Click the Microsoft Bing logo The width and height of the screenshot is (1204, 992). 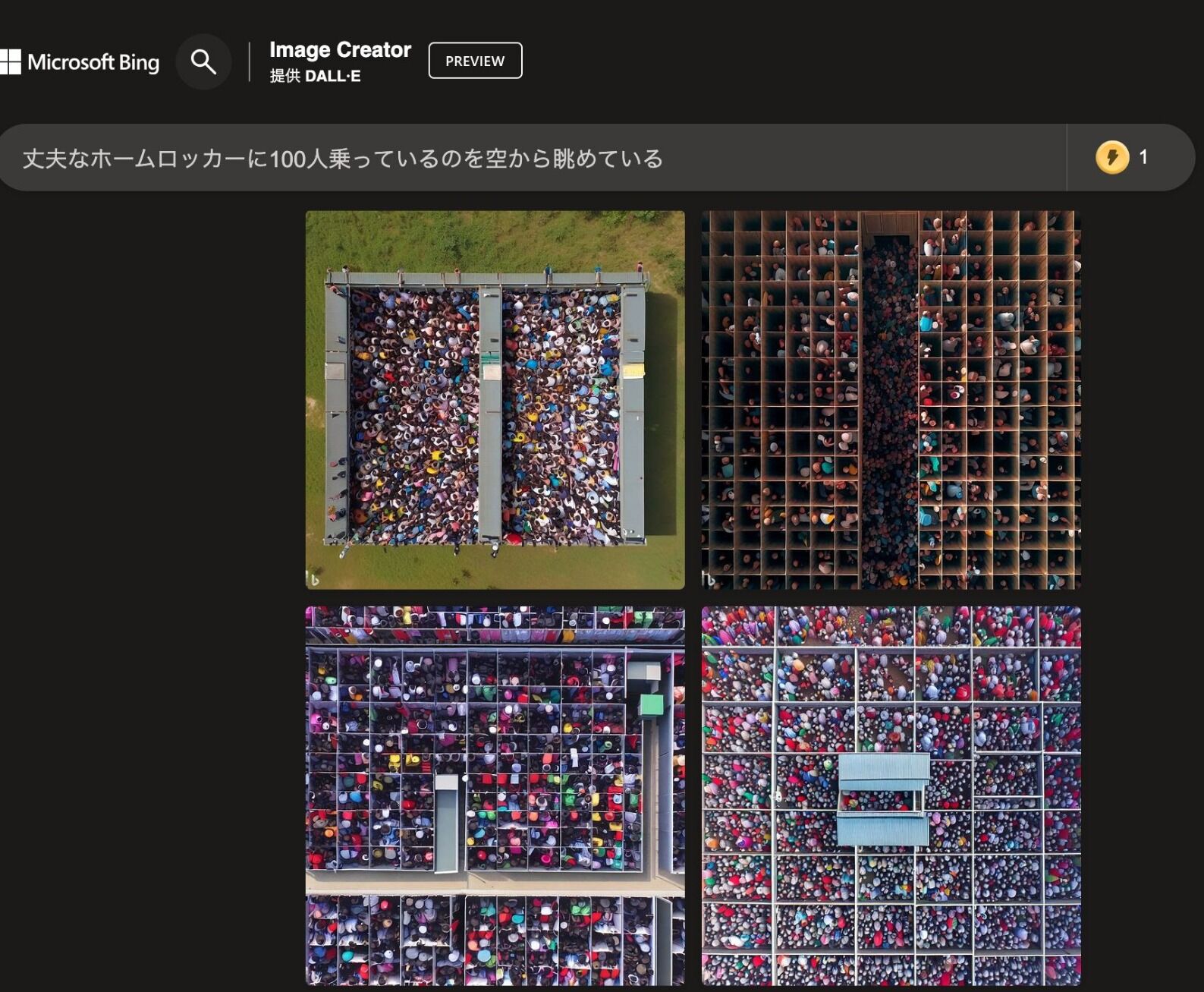click(80, 62)
